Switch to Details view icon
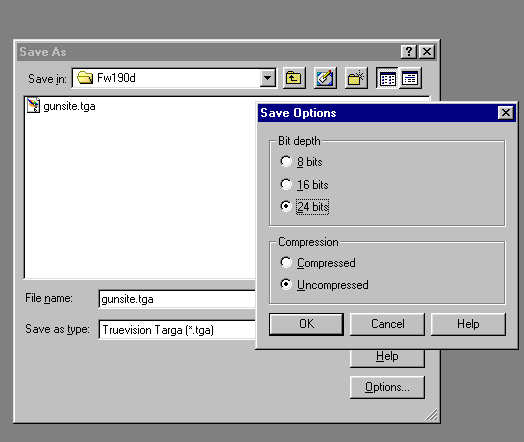524x442 pixels. point(410,78)
